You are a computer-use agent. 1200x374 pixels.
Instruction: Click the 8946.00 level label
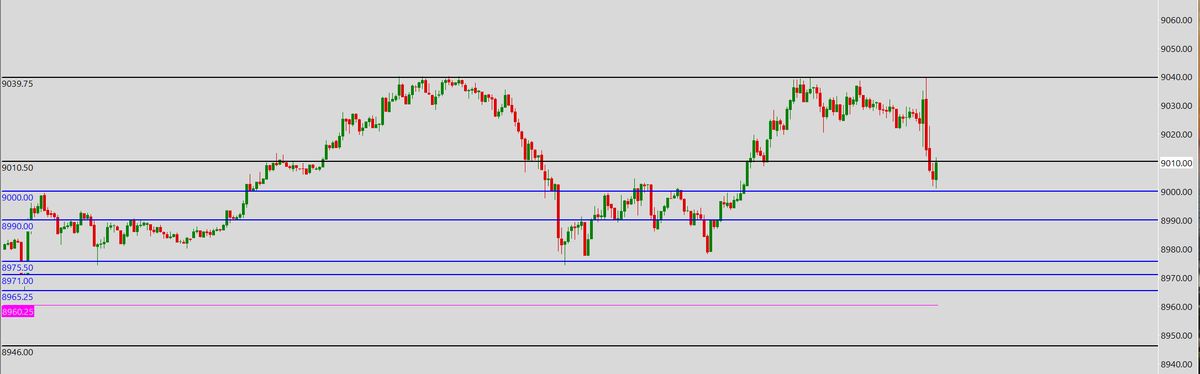tap(18, 352)
